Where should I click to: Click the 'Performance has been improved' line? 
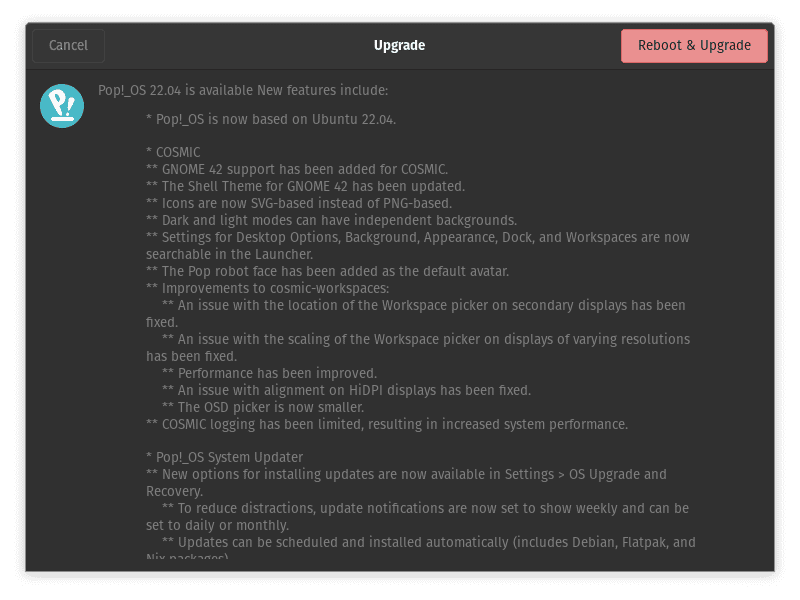(269, 373)
